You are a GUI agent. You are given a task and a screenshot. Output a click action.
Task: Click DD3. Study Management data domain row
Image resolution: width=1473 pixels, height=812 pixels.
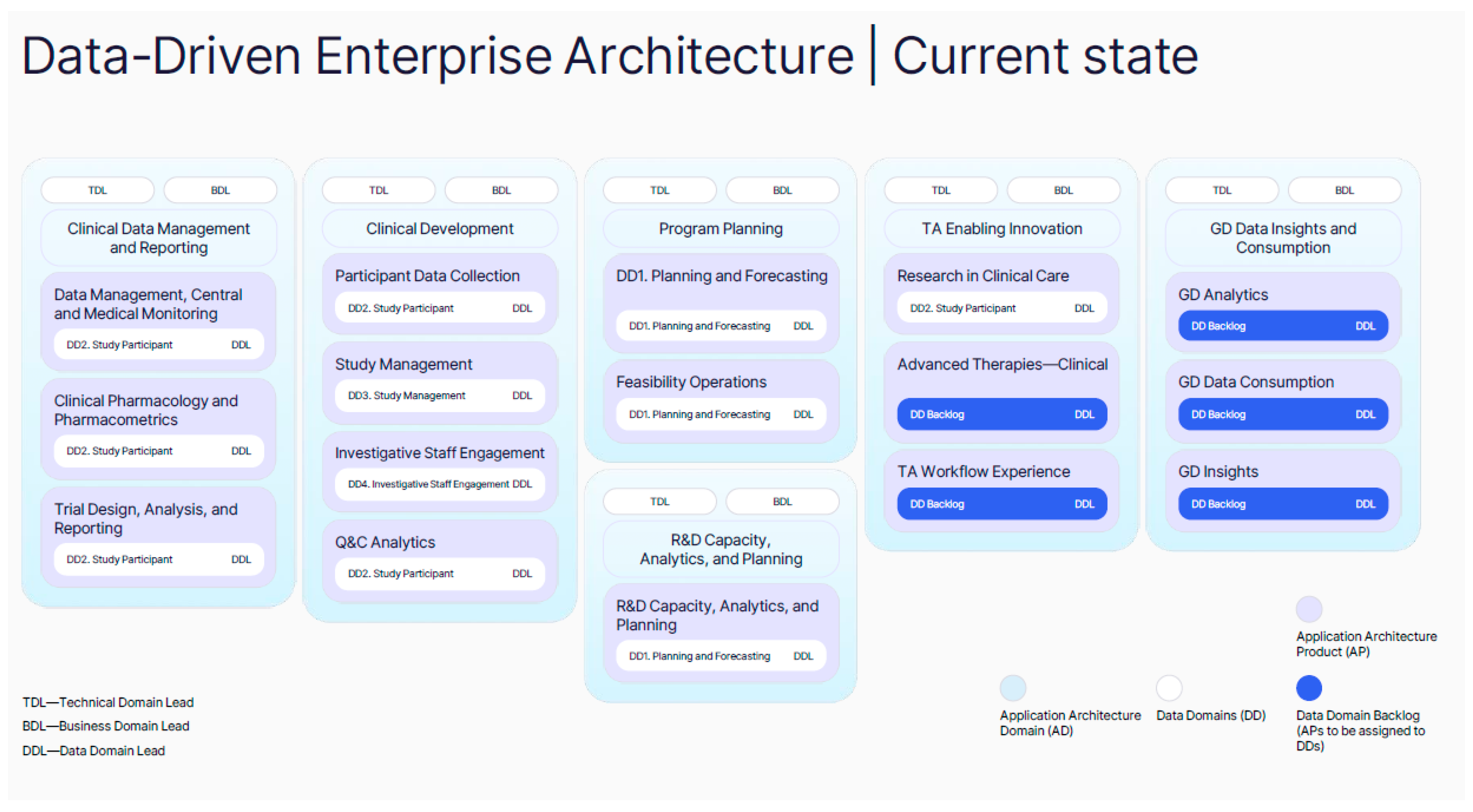point(439,396)
